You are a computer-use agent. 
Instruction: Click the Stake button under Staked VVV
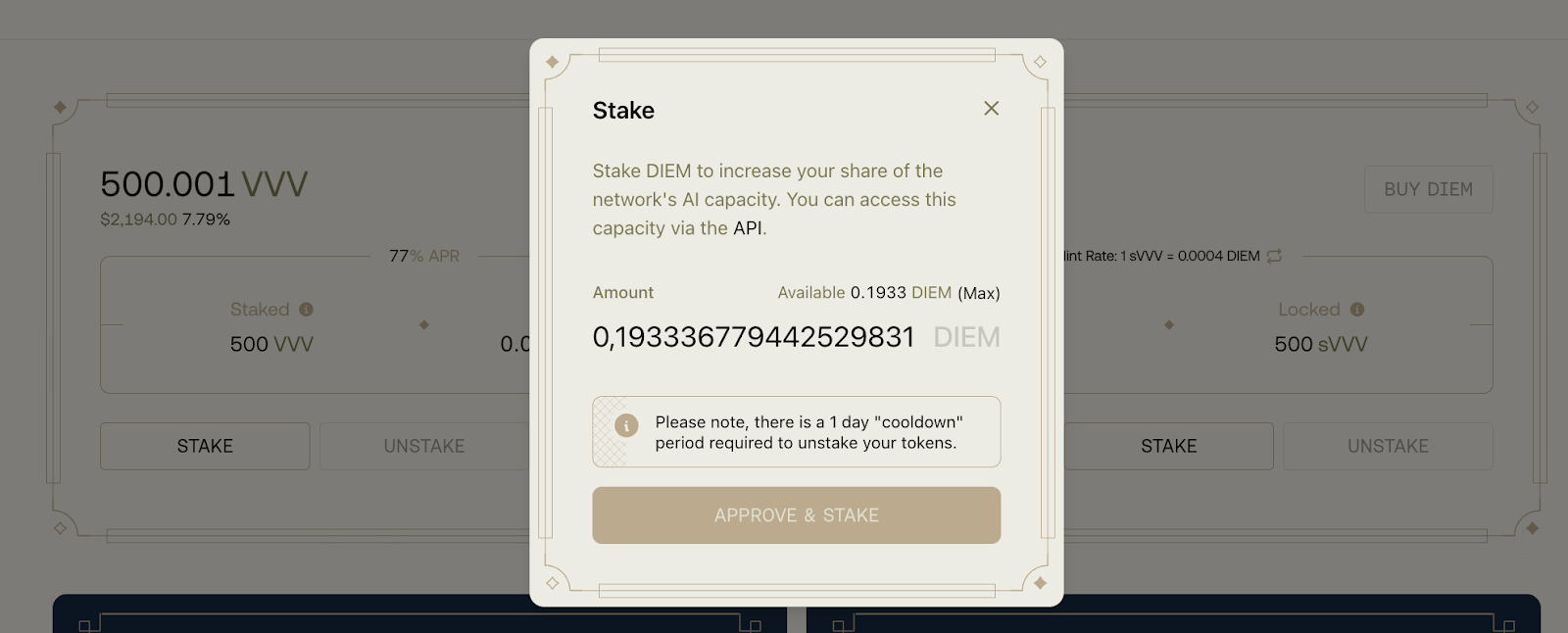[x=205, y=446]
